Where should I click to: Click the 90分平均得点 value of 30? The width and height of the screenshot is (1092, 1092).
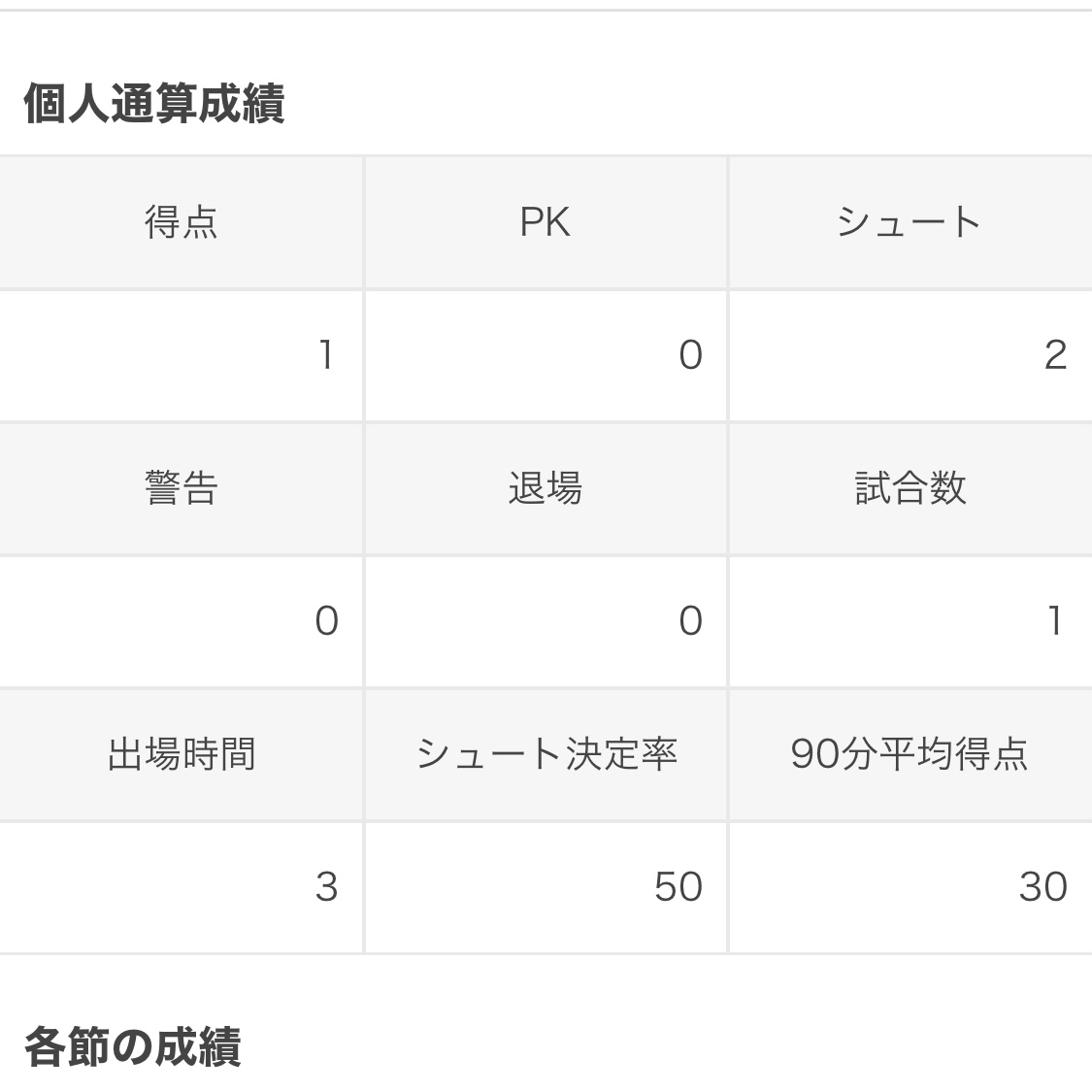[910, 887]
